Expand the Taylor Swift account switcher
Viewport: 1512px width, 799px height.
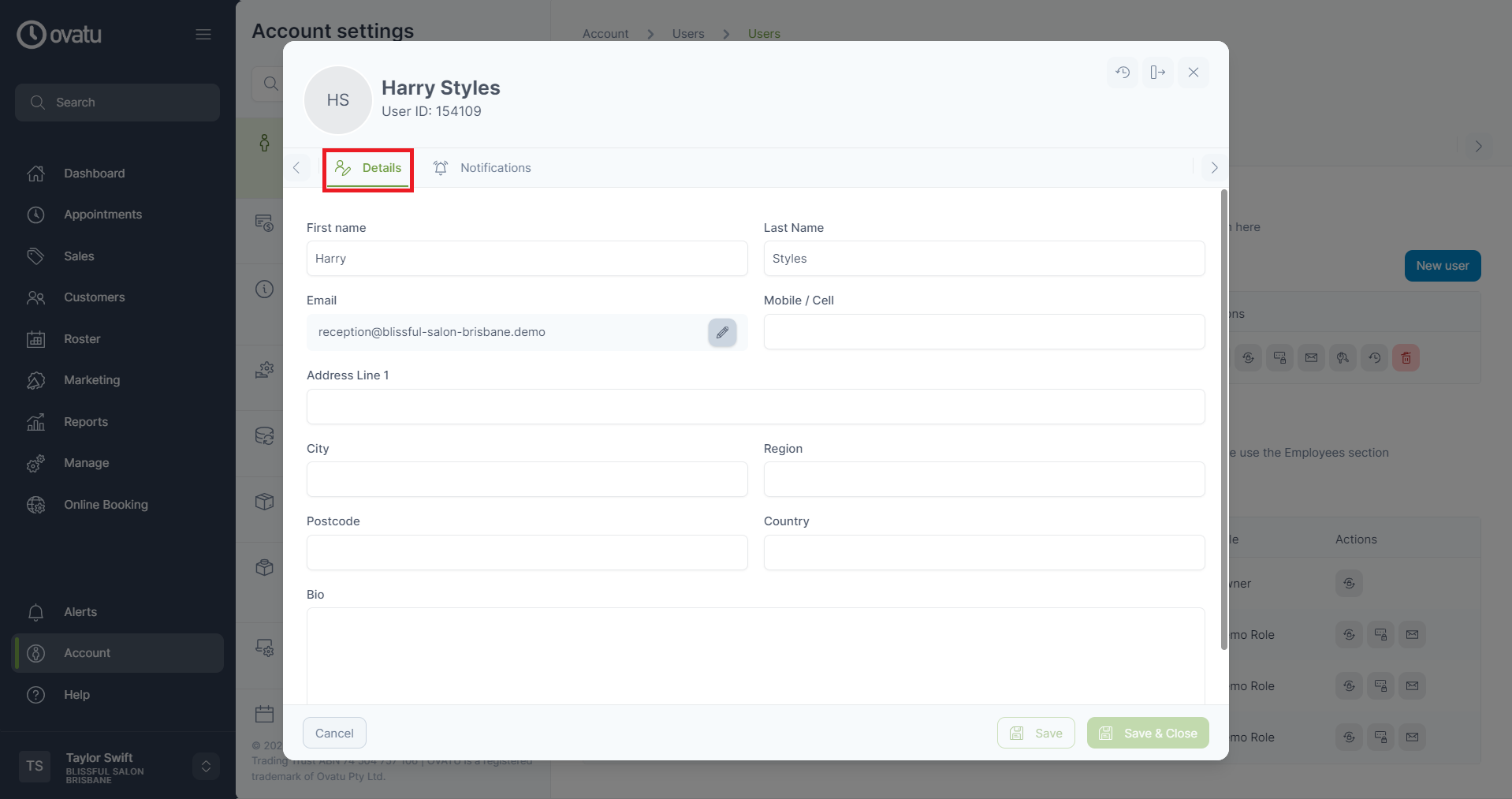206,766
